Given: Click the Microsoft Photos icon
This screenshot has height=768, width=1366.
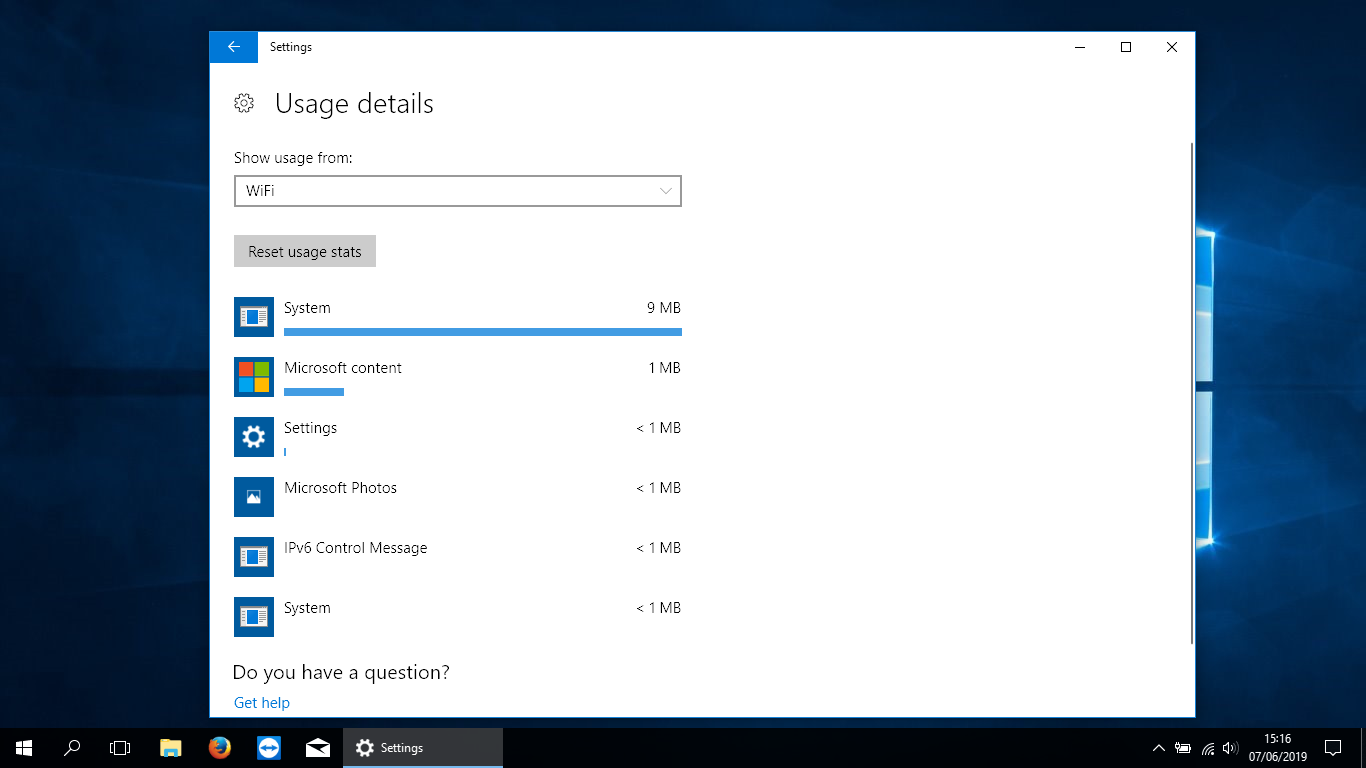Looking at the screenshot, I should tap(254, 497).
